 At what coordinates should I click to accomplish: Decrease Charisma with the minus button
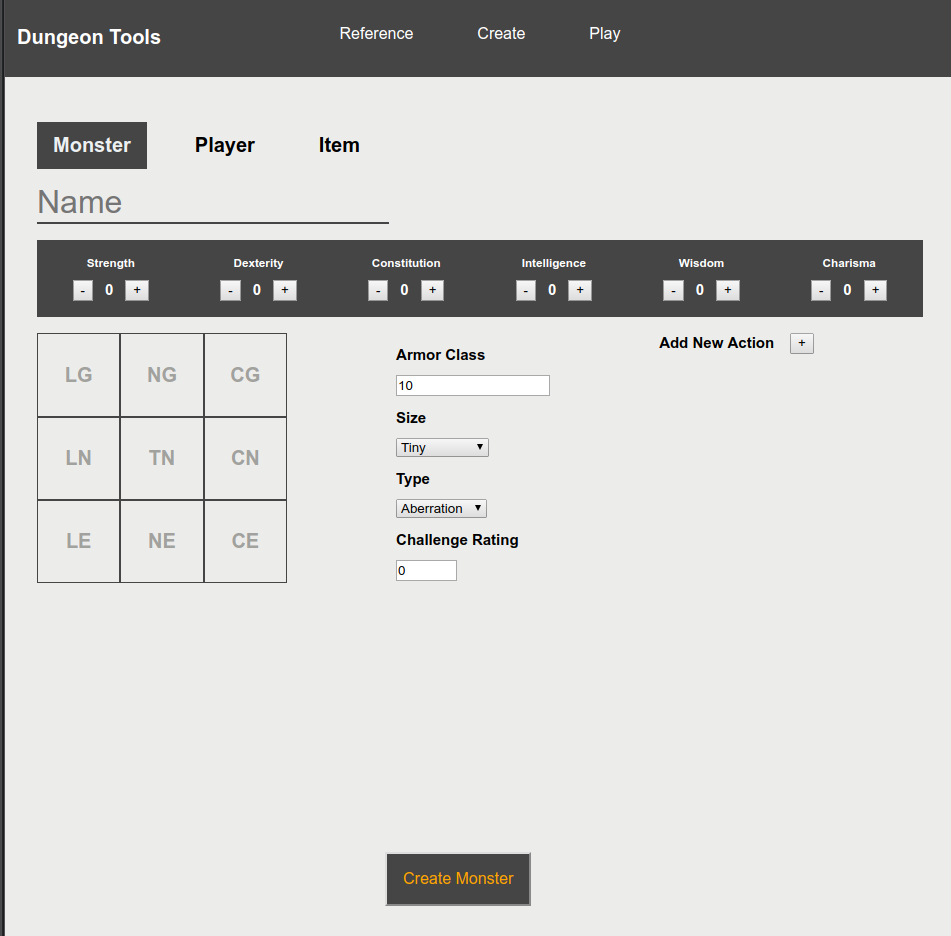(x=821, y=290)
